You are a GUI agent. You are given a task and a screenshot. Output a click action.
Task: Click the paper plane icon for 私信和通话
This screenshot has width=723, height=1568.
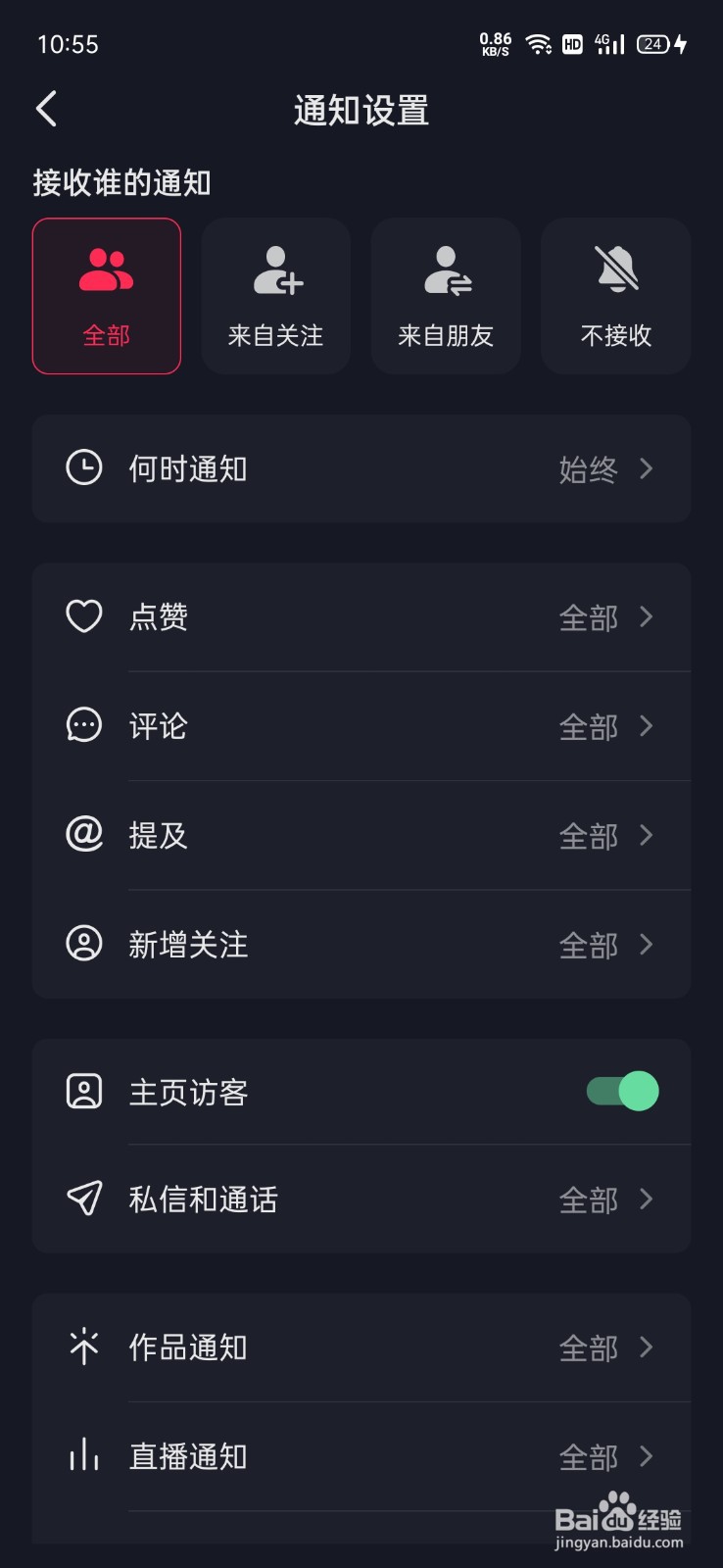(84, 1198)
